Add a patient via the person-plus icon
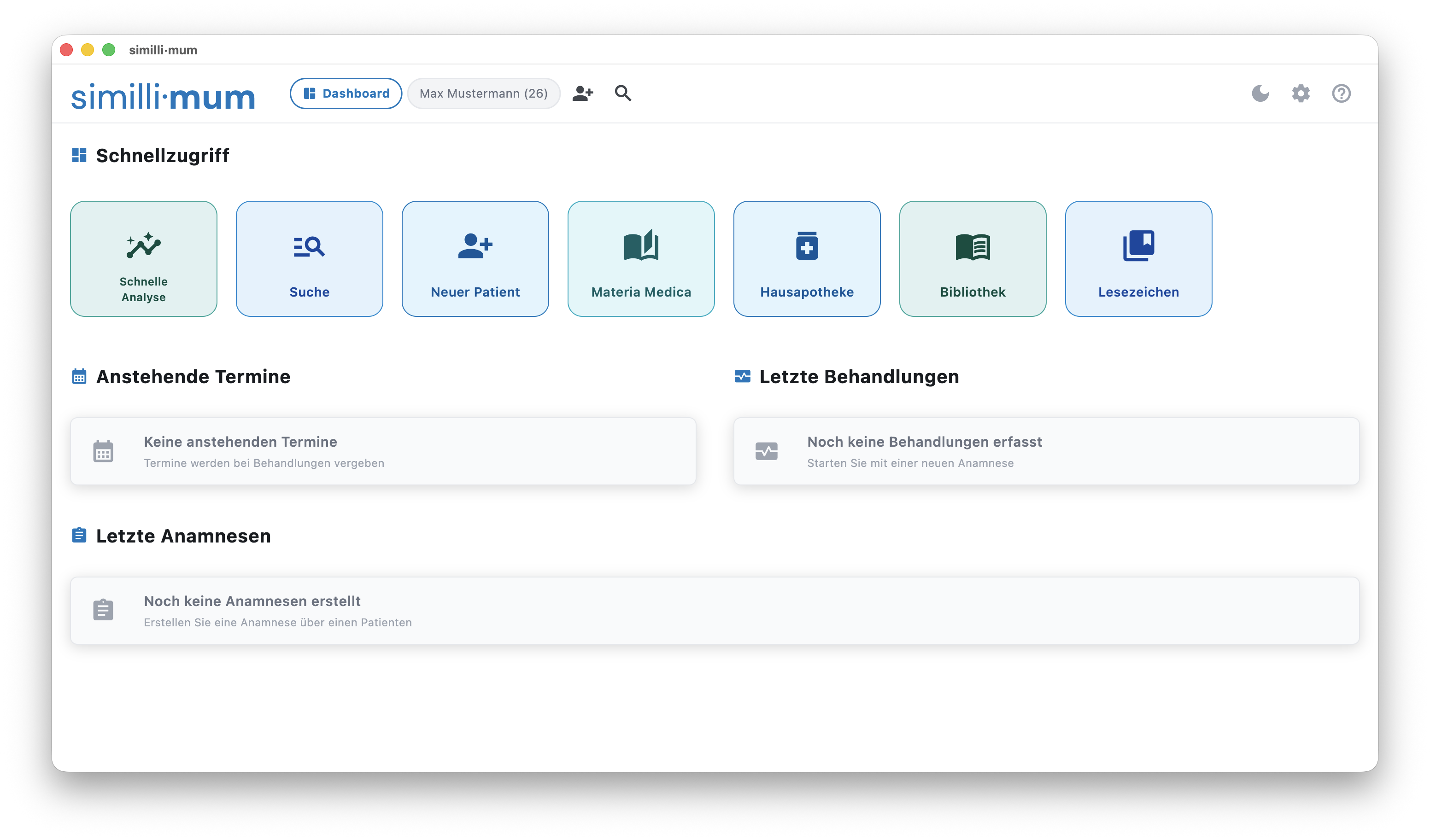 click(x=582, y=93)
